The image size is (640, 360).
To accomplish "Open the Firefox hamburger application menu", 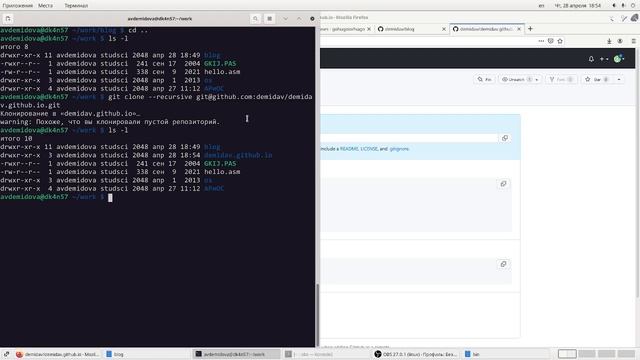I will [633, 41].
